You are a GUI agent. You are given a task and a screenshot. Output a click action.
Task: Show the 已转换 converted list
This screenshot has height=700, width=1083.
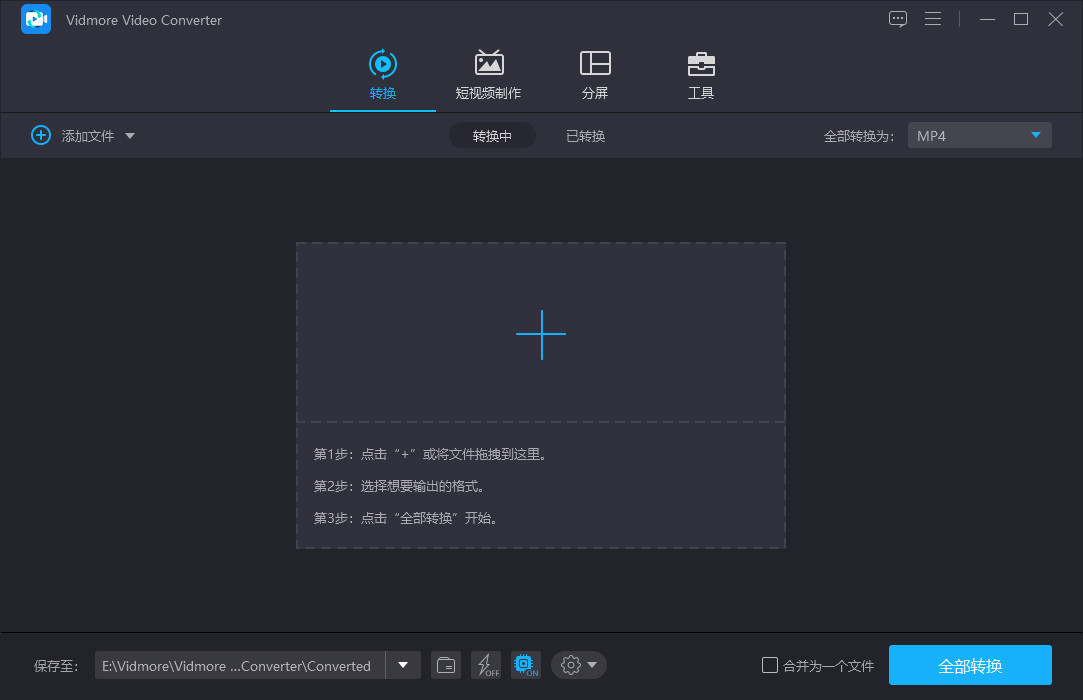point(586,136)
